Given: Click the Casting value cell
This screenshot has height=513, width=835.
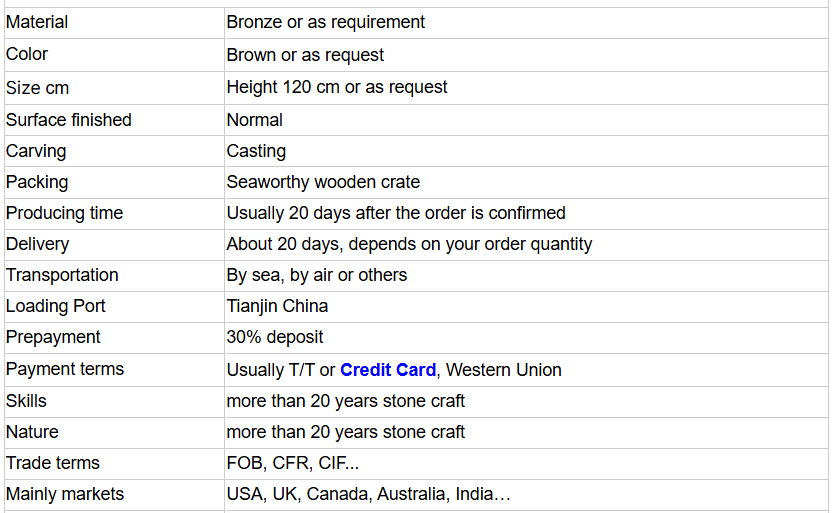Looking at the screenshot, I should pos(526,151).
